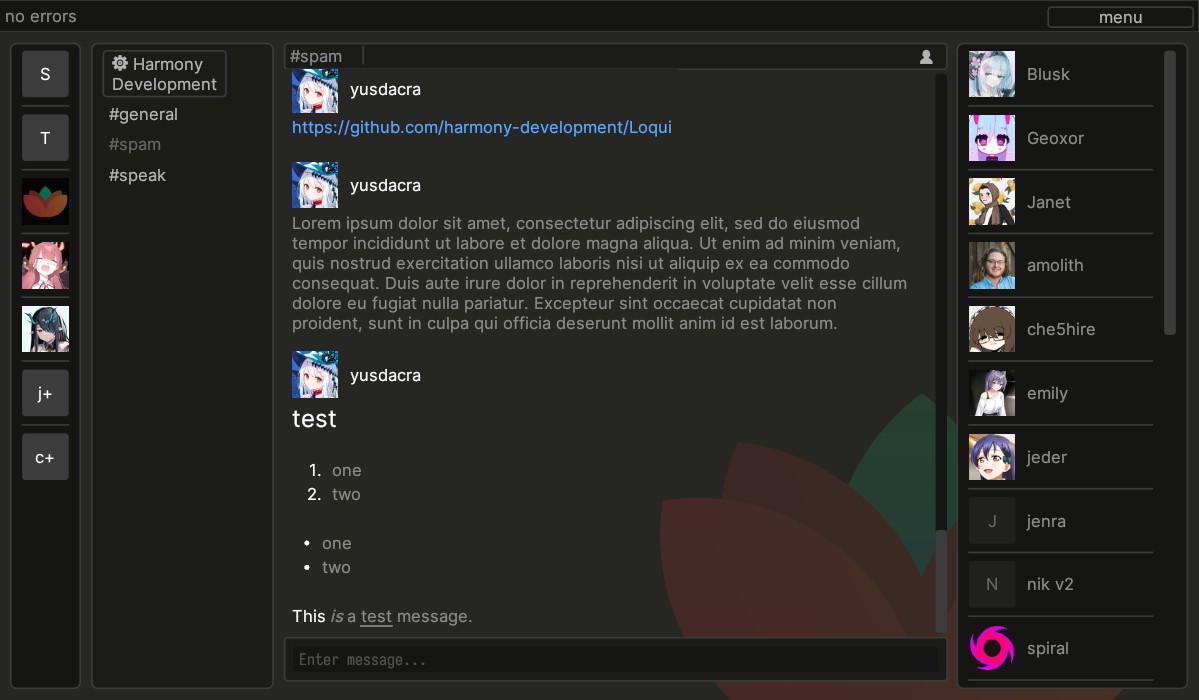Select the emily member name

point(1047,393)
